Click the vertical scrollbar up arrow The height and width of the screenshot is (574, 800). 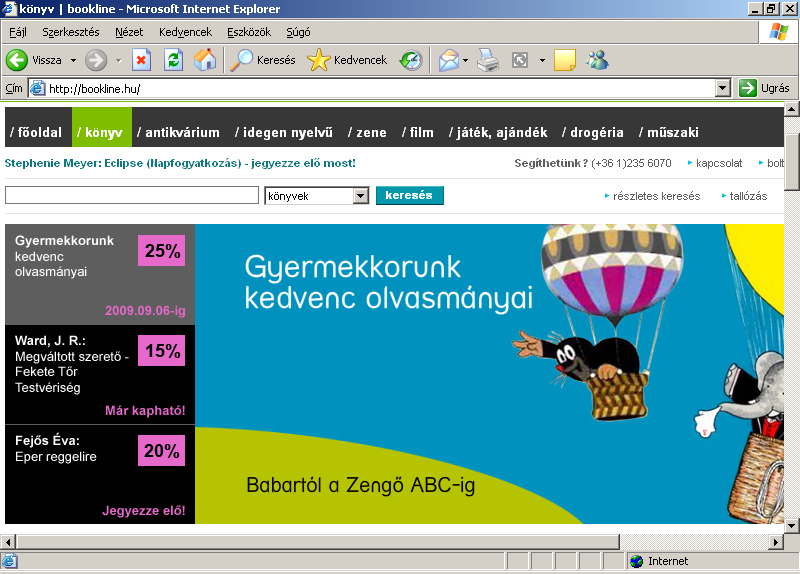(792, 109)
